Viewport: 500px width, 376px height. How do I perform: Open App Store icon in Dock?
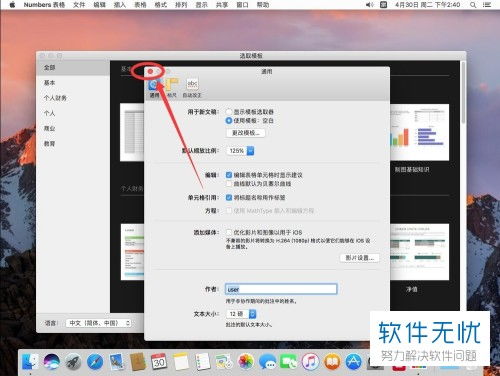(353, 361)
